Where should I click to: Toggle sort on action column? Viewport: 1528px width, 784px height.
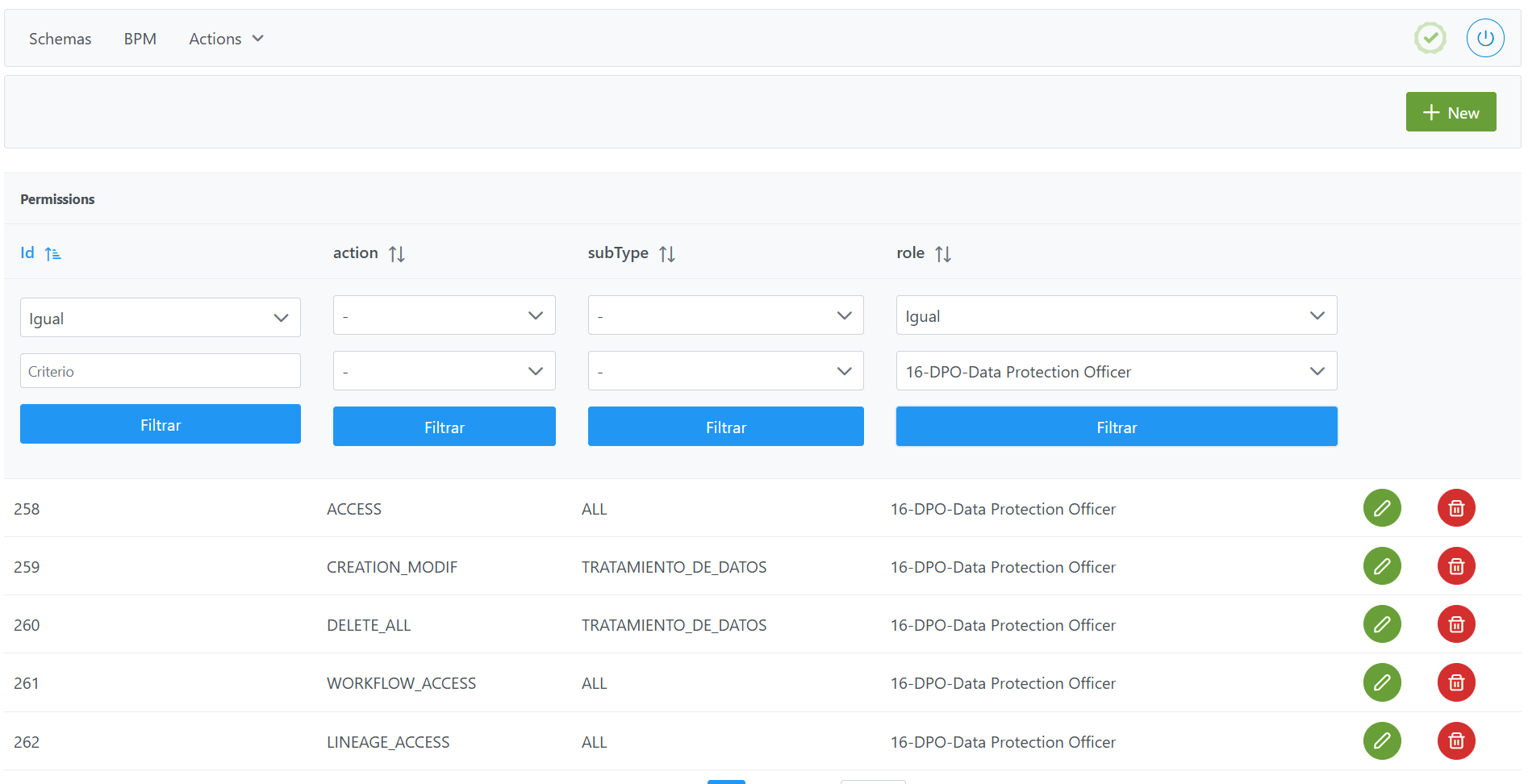396,254
